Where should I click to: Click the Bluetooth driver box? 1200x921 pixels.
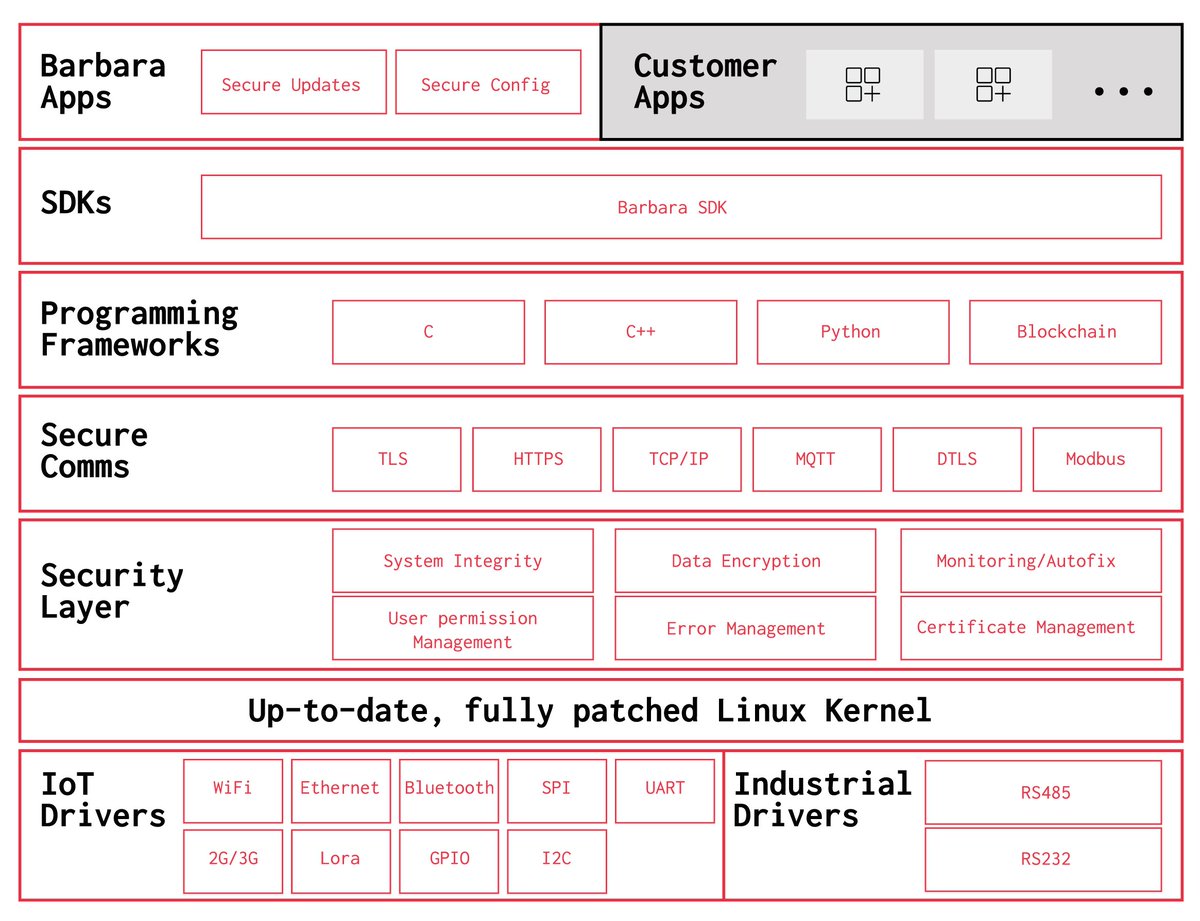pyautogui.click(x=449, y=791)
